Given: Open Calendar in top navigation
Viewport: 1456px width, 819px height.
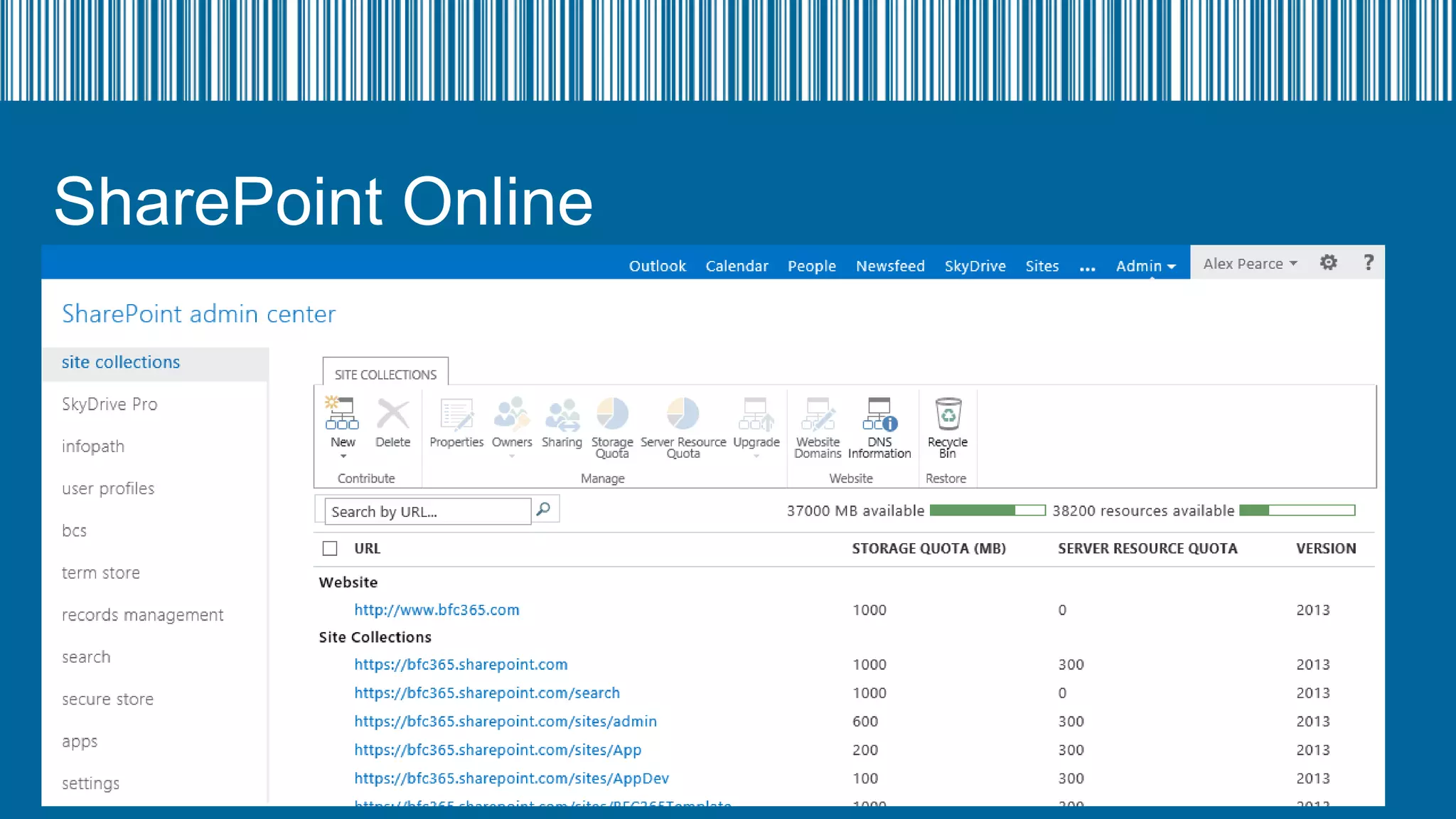Looking at the screenshot, I should pyautogui.click(x=737, y=266).
